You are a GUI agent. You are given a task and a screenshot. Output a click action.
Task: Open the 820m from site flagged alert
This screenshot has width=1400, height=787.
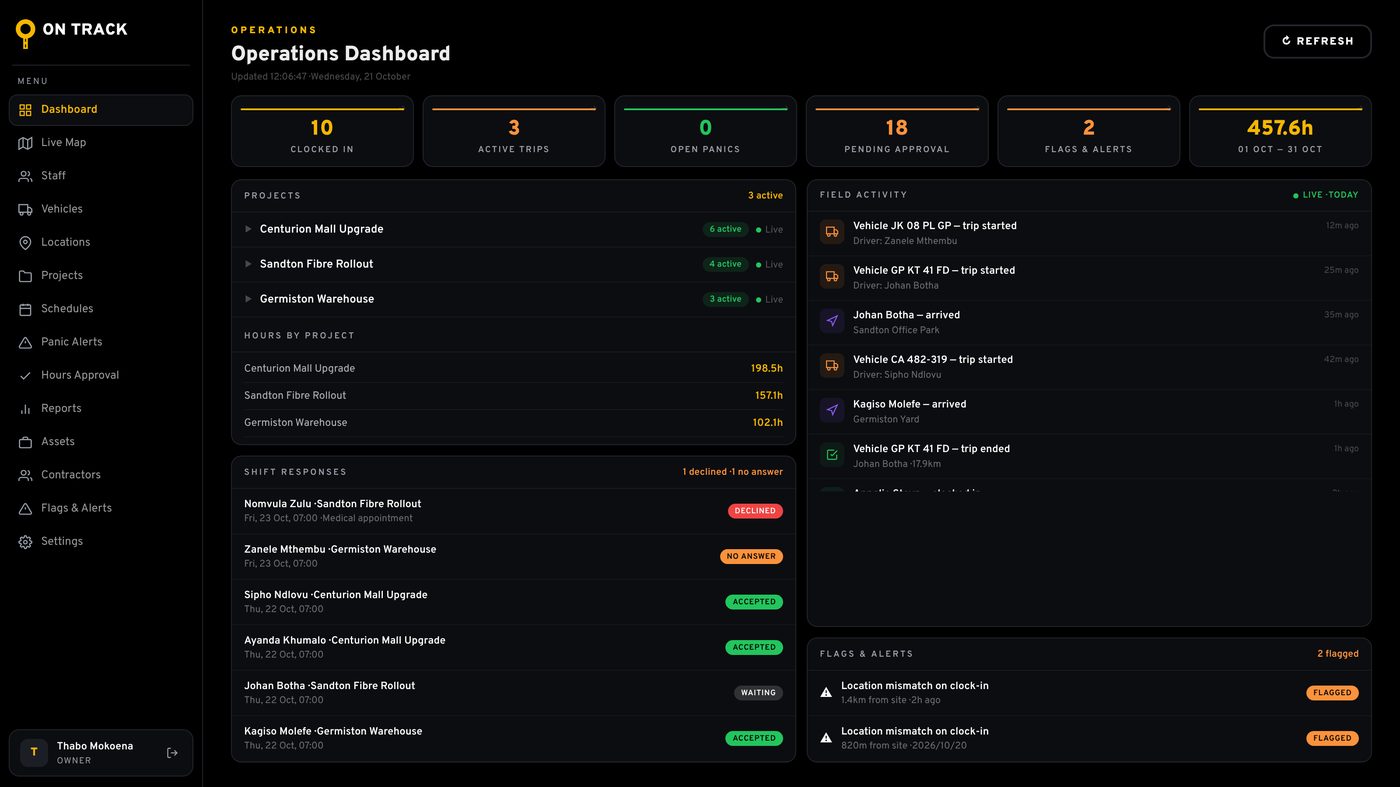pyautogui.click(x=1089, y=738)
